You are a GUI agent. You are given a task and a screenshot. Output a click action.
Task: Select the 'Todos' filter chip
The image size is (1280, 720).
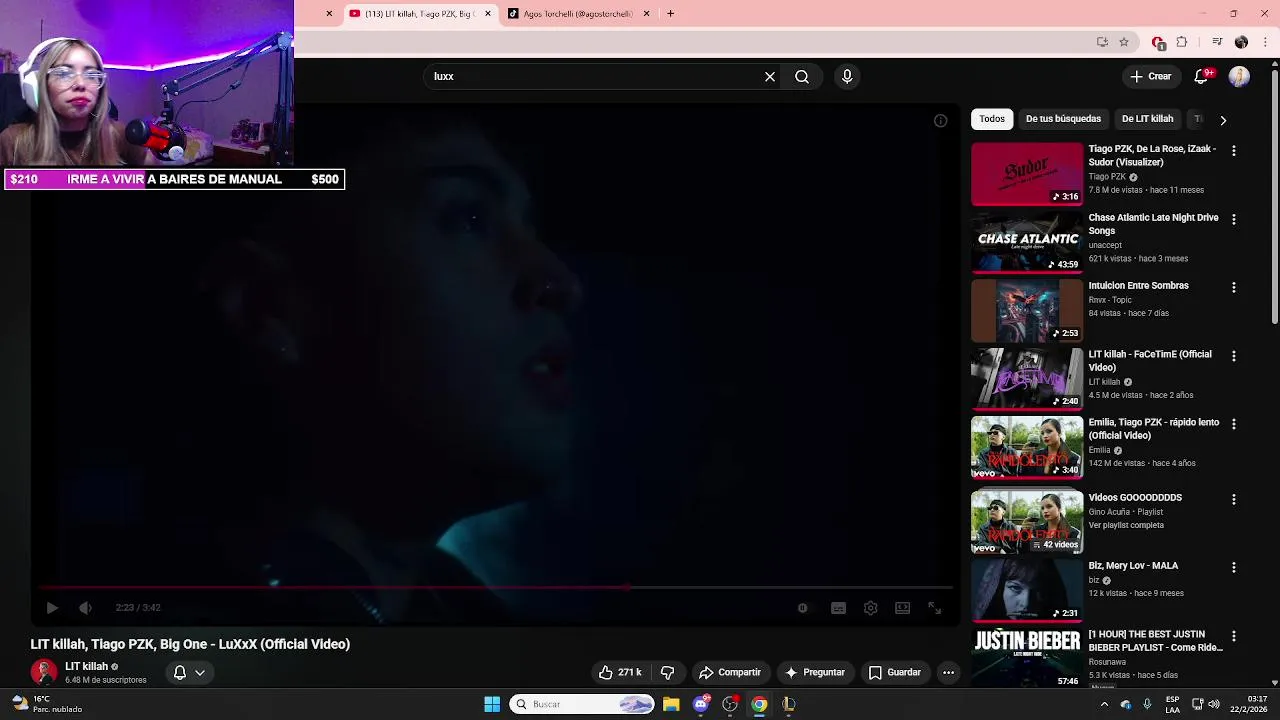pyautogui.click(x=992, y=119)
